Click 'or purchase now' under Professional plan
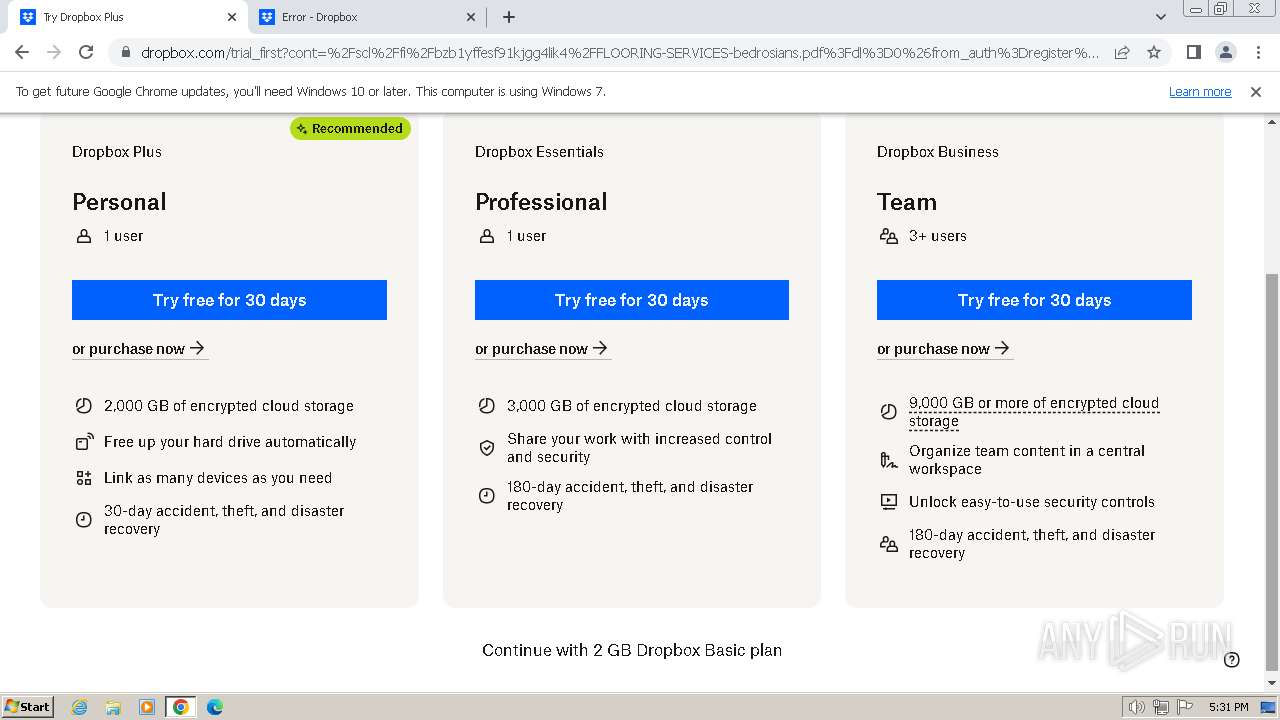 (542, 349)
